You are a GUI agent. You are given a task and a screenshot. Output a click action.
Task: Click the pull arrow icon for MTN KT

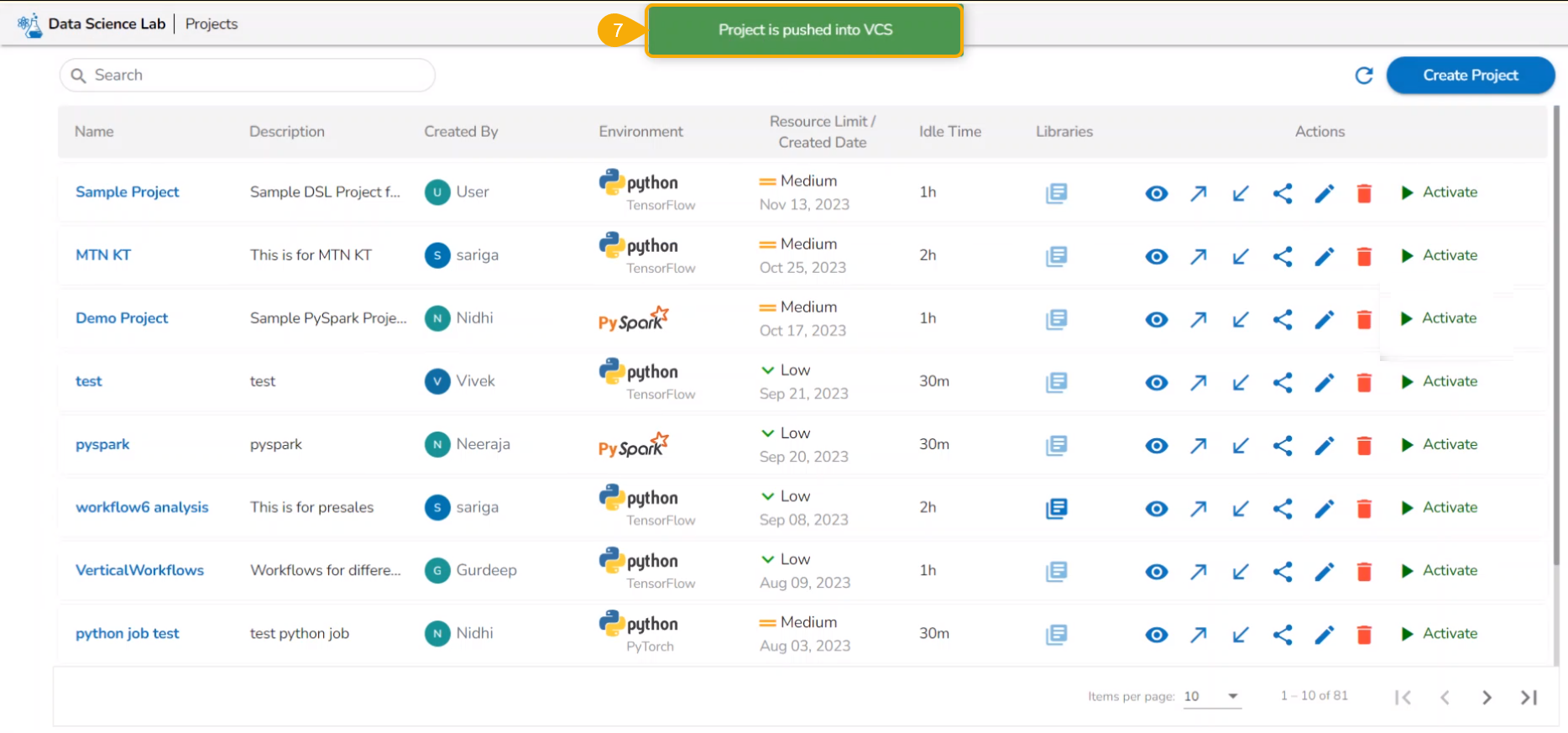tap(1240, 256)
